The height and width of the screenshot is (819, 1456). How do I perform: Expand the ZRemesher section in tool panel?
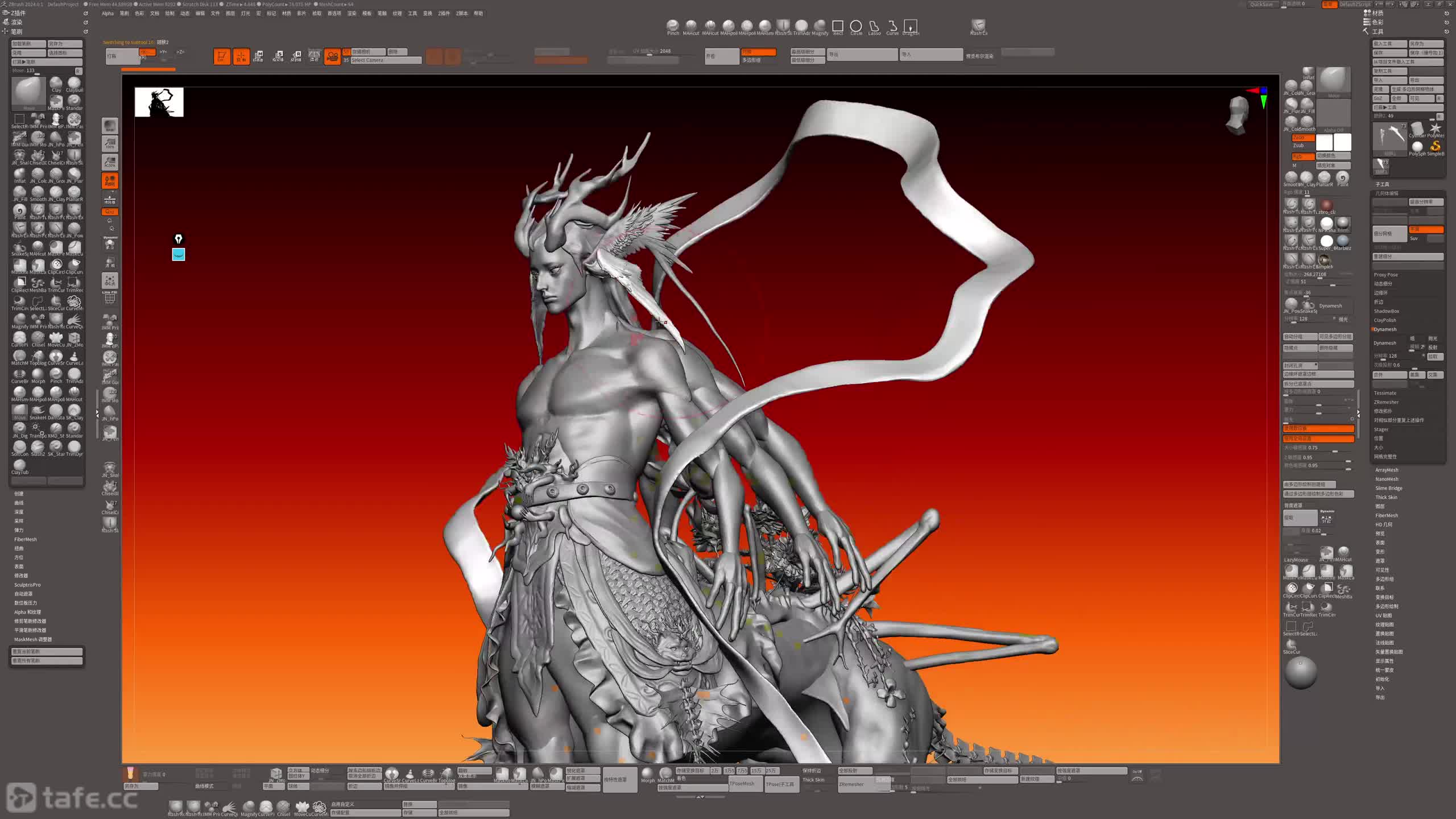1386,402
